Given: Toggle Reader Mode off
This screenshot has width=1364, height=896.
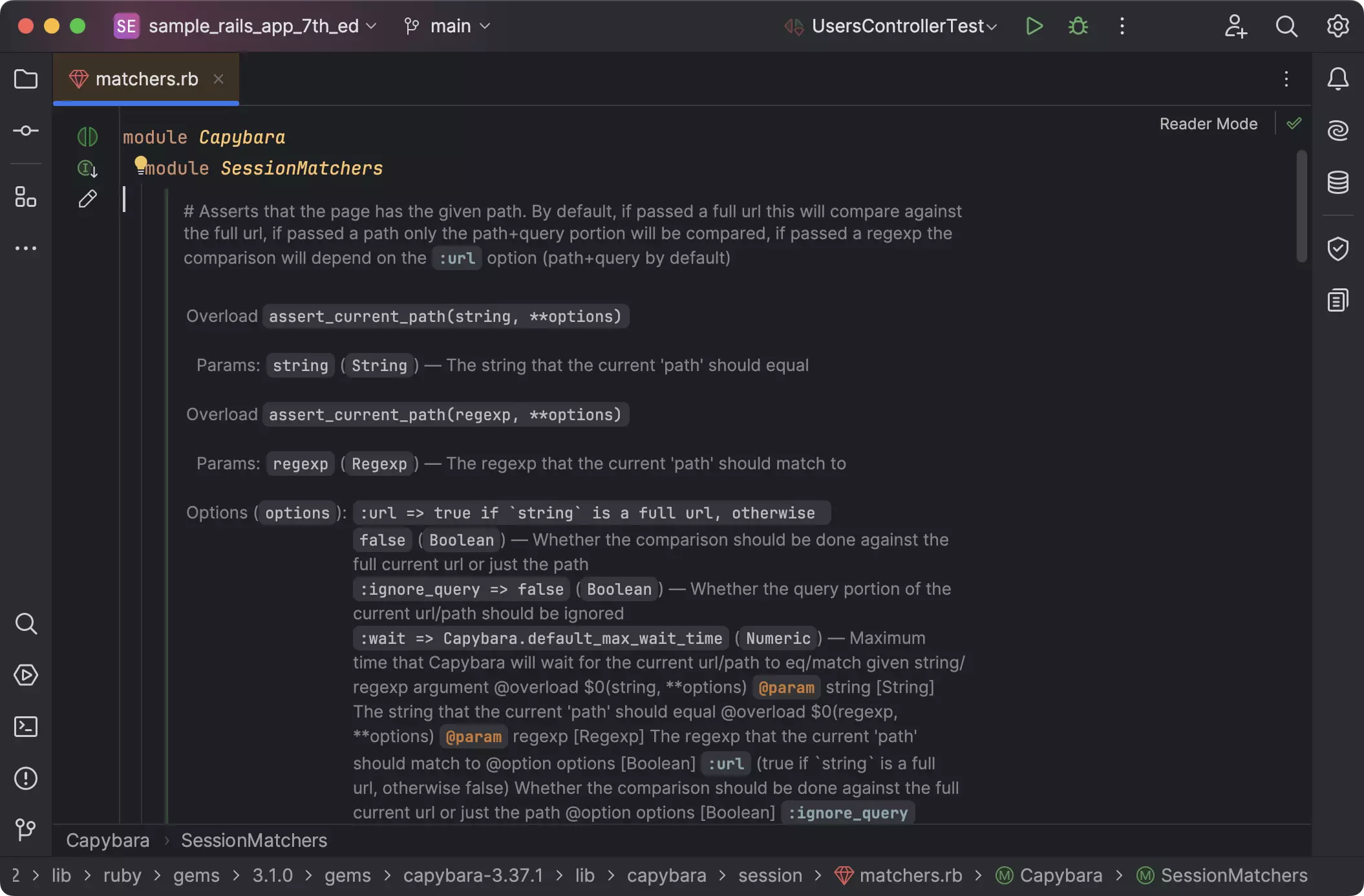Looking at the screenshot, I should [1208, 123].
